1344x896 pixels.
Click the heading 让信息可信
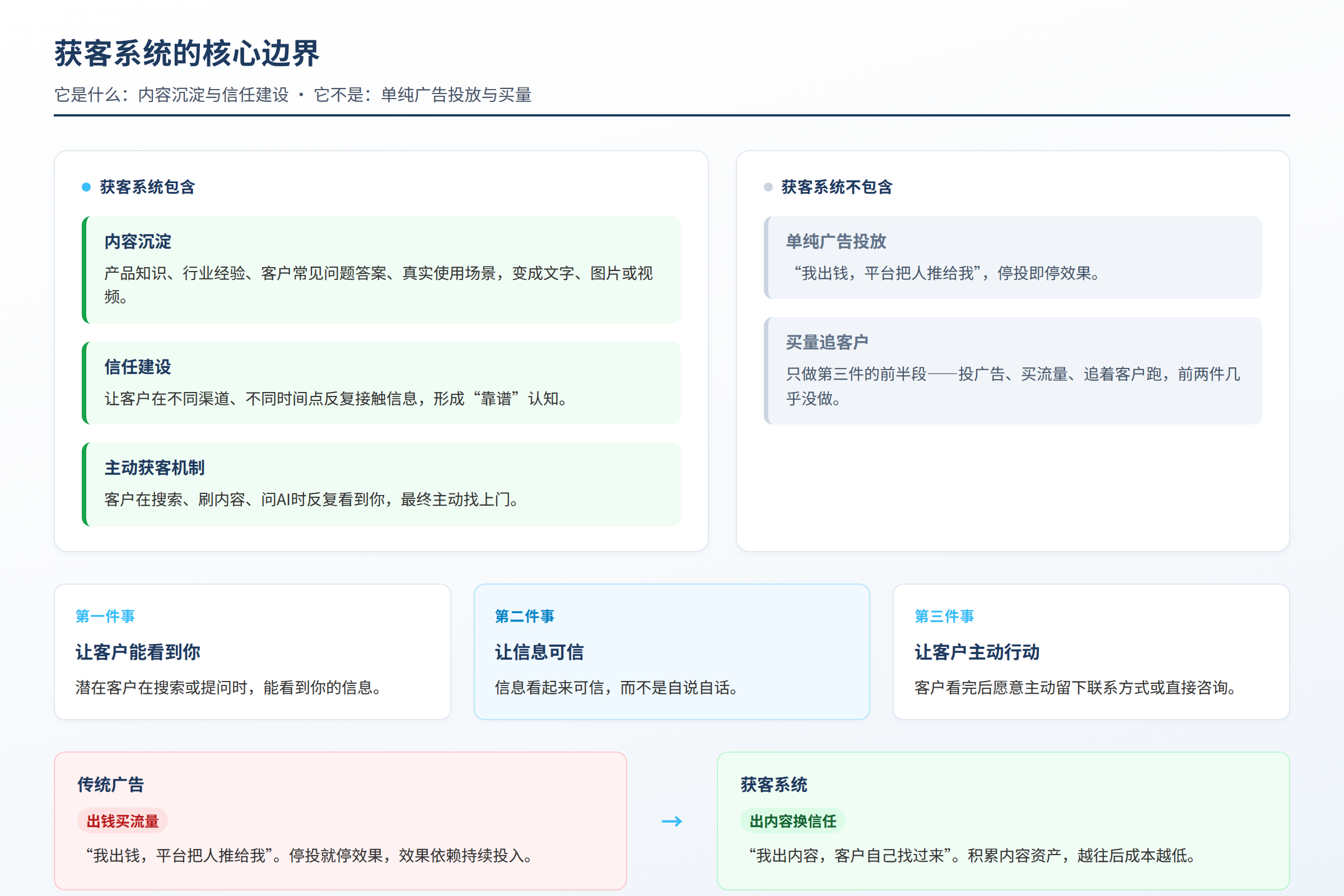539,652
